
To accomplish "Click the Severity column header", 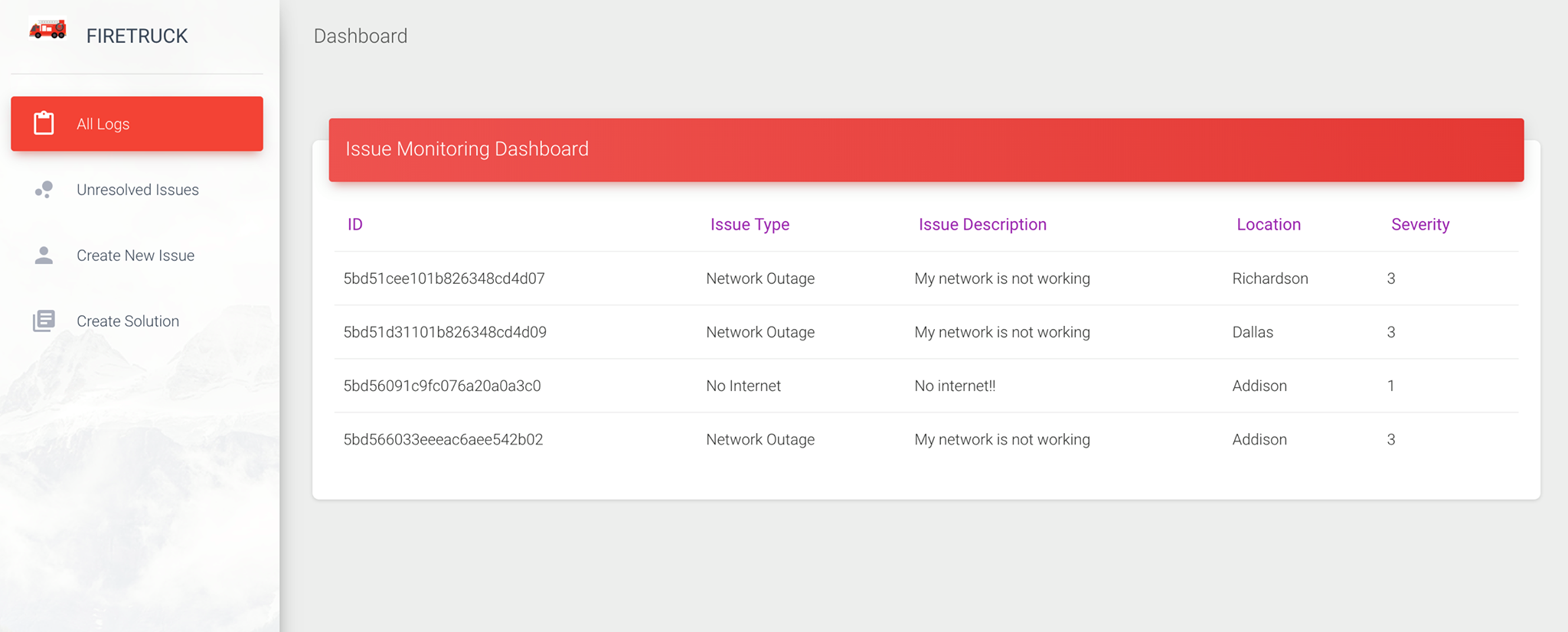I will [x=1420, y=224].
